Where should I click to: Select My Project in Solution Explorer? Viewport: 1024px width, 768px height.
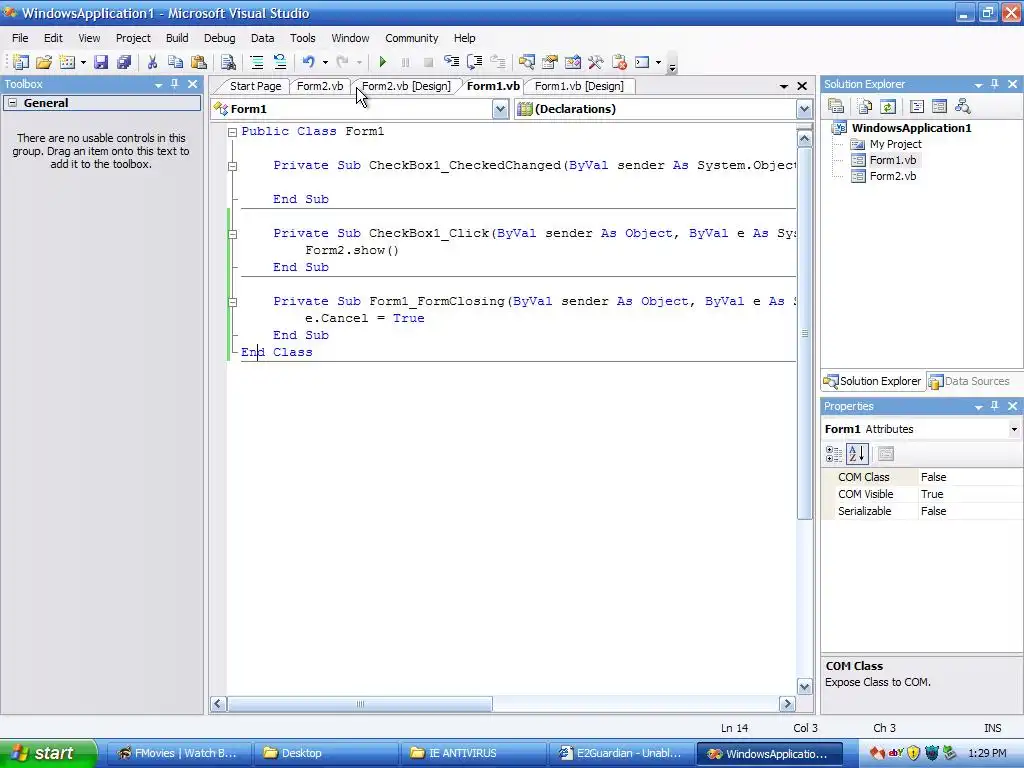[x=895, y=144]
